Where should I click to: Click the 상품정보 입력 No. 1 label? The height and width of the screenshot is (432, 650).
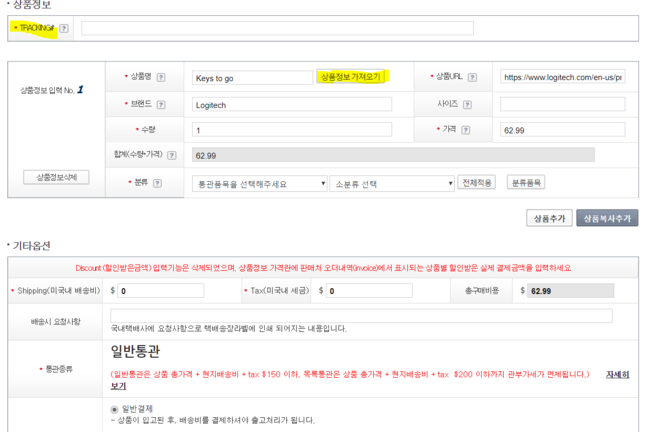tap(52, 90)
